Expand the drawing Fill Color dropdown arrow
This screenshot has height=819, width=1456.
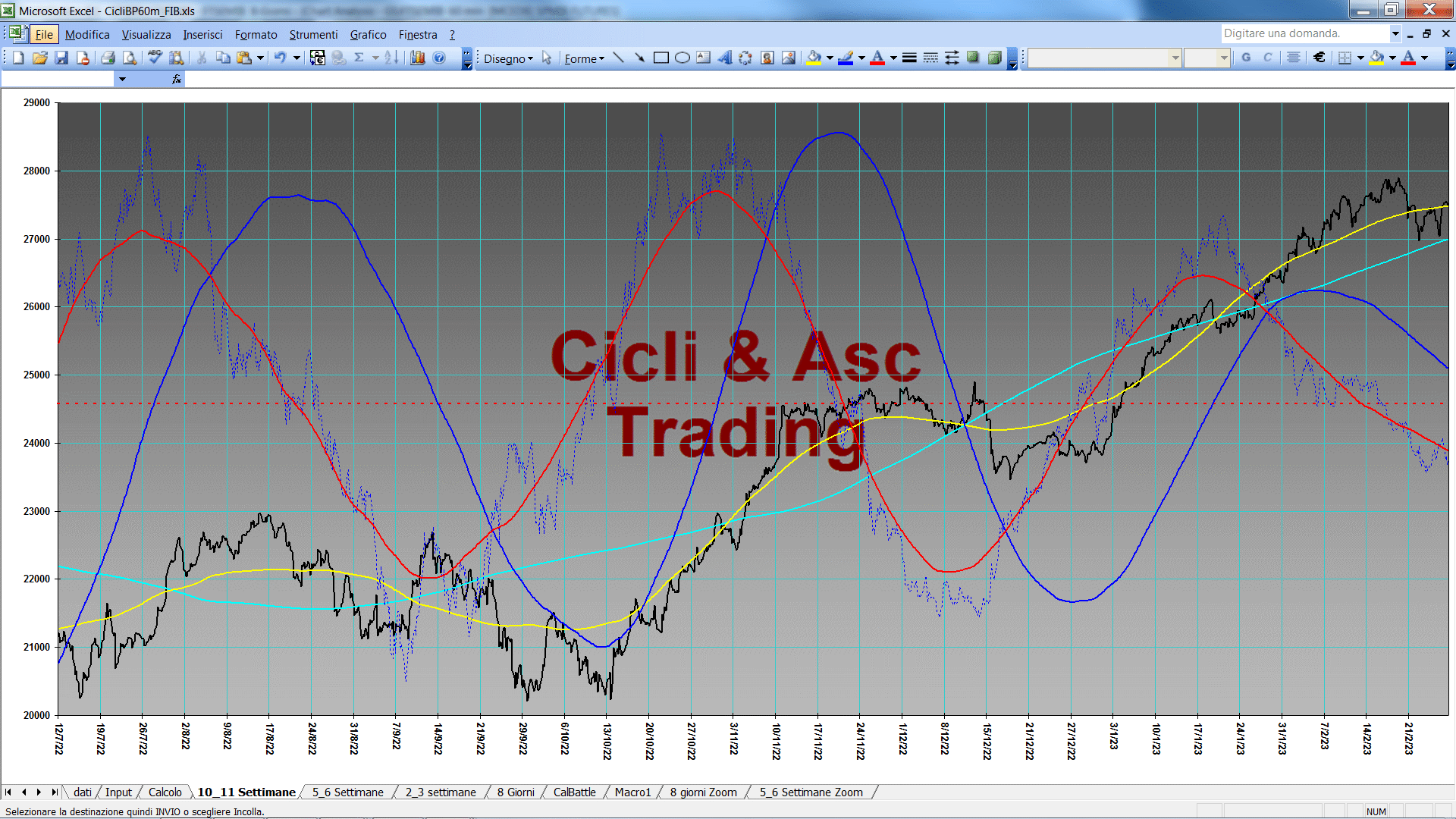830,58
